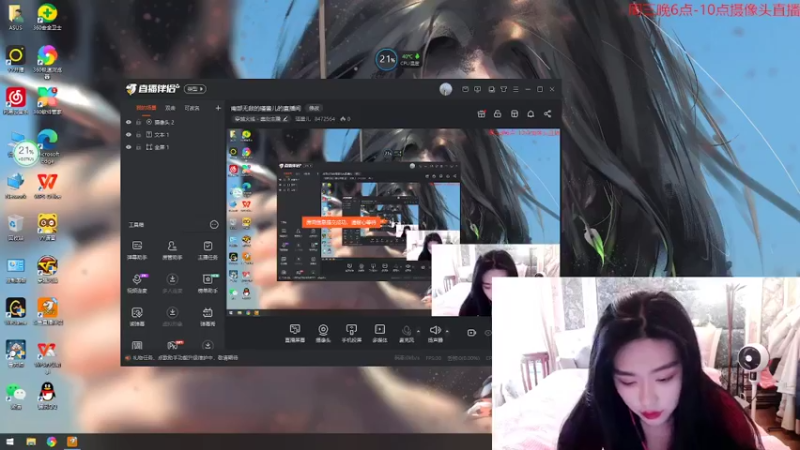Mute the microphone in the bottom toolbar
The width and height of the screenshot is (800, 450).
[x=406, y=333]
